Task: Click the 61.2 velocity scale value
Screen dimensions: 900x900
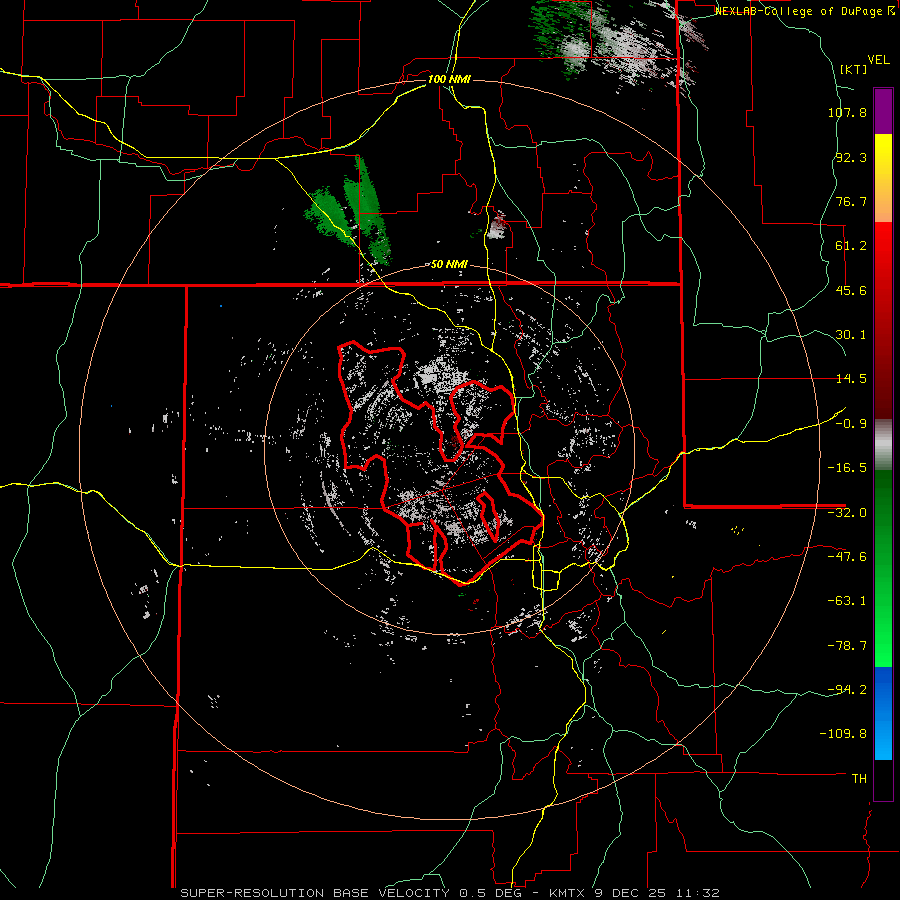Action: point(851,246)
